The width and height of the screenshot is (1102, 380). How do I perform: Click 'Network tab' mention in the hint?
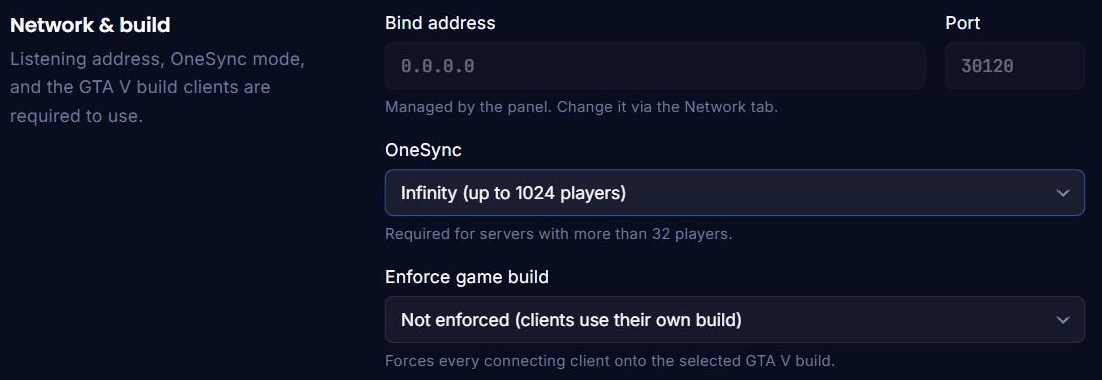tap(730, 107)
